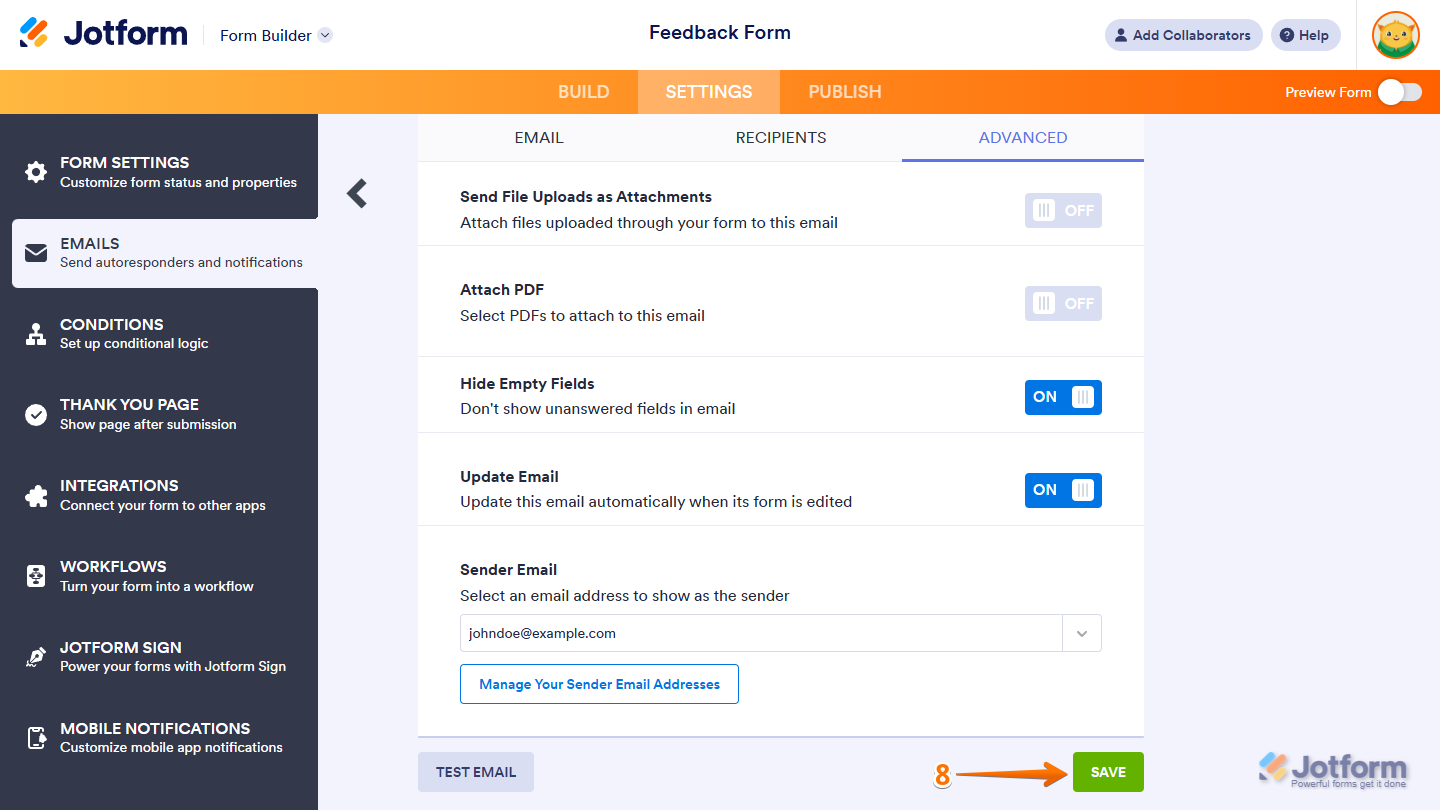Click the Mobile Notifications phone icon
The height and width of the screenshot is (810, 1440).
(36, 738)
